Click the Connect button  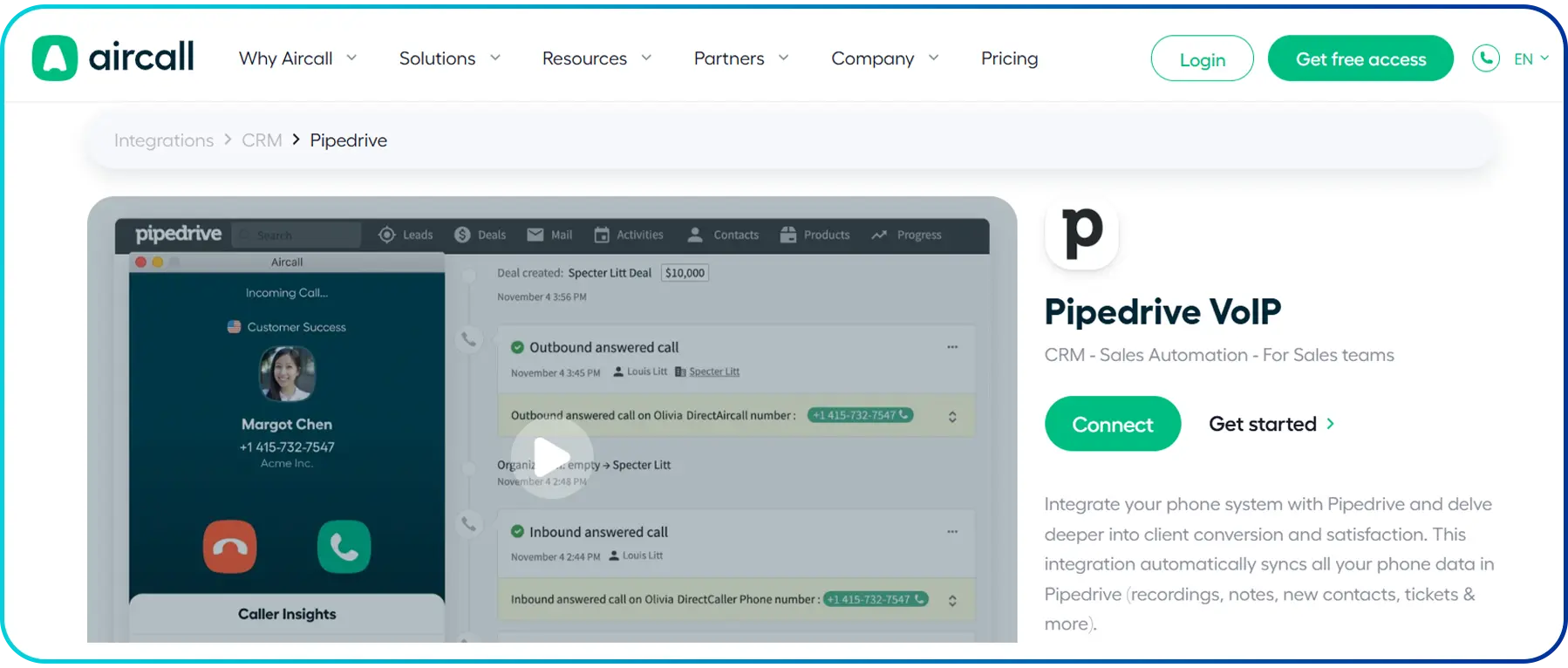click(x=1113, y=424)
